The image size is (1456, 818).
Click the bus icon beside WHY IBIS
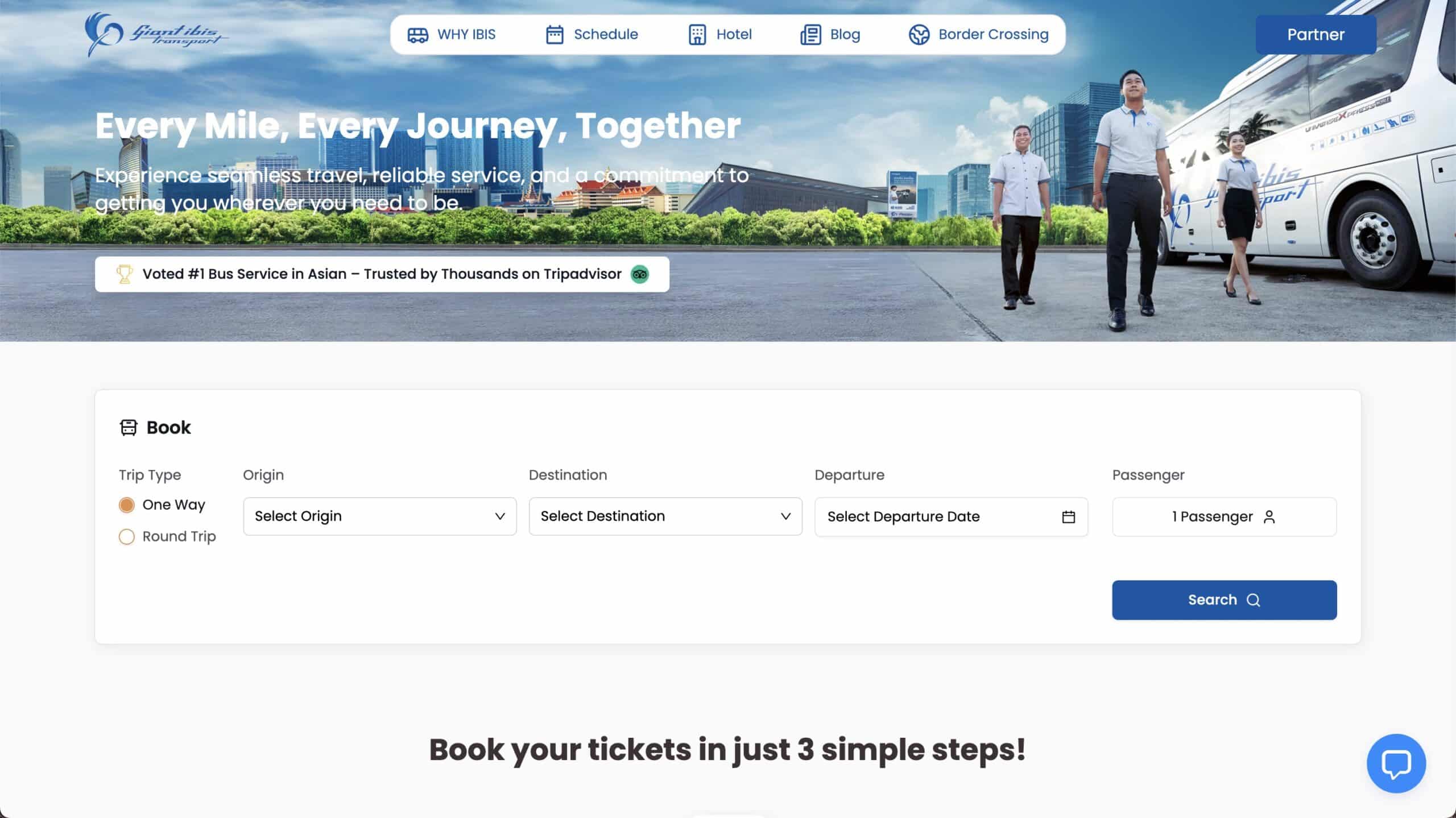417,35
